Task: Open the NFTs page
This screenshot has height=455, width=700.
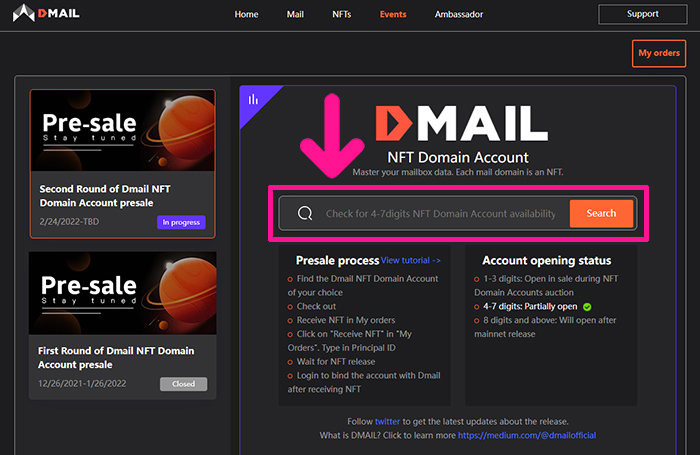Action: click(342, 14)
